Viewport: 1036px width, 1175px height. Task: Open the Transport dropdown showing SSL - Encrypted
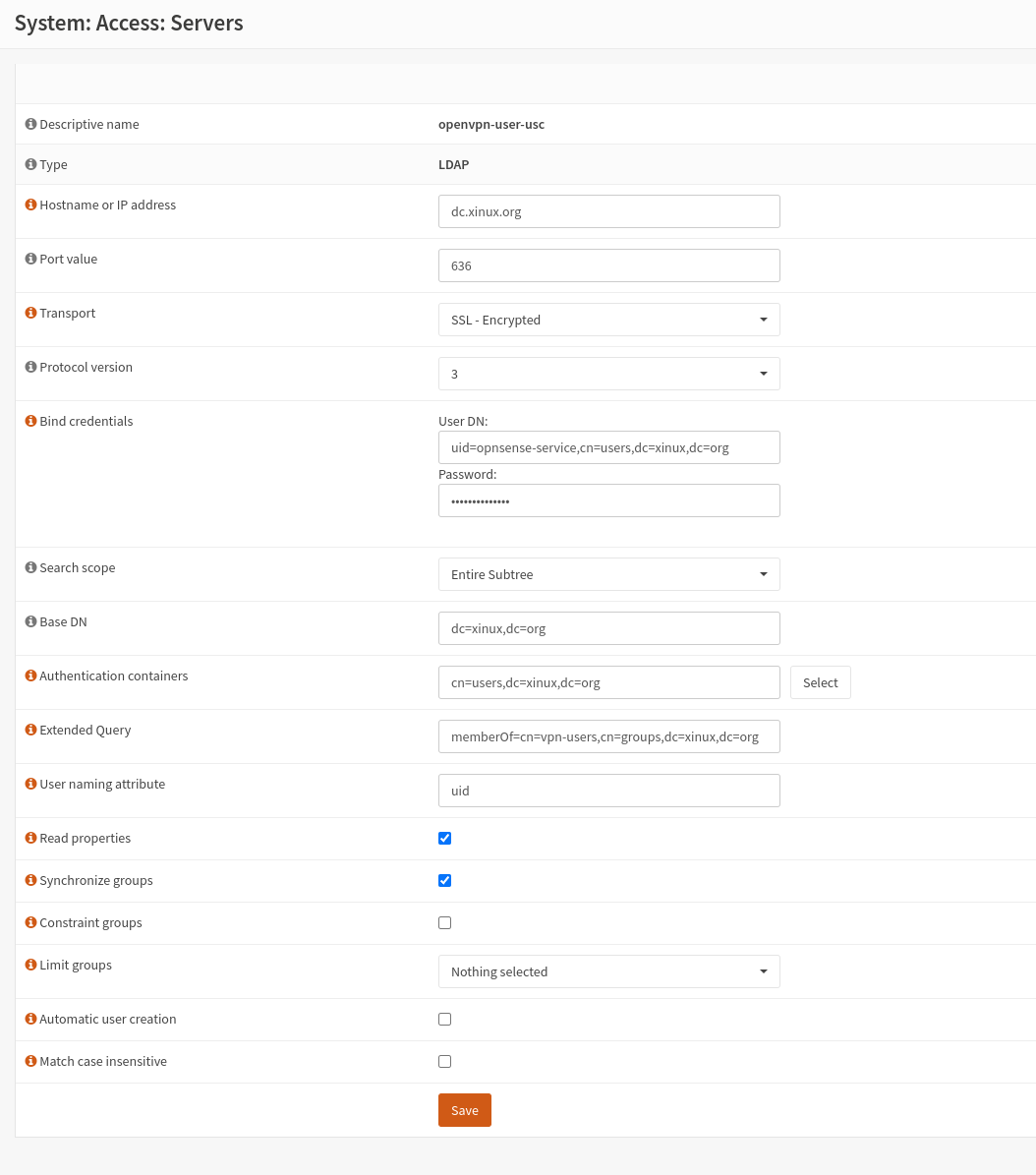pyautogui.click(x=608, y=320)
